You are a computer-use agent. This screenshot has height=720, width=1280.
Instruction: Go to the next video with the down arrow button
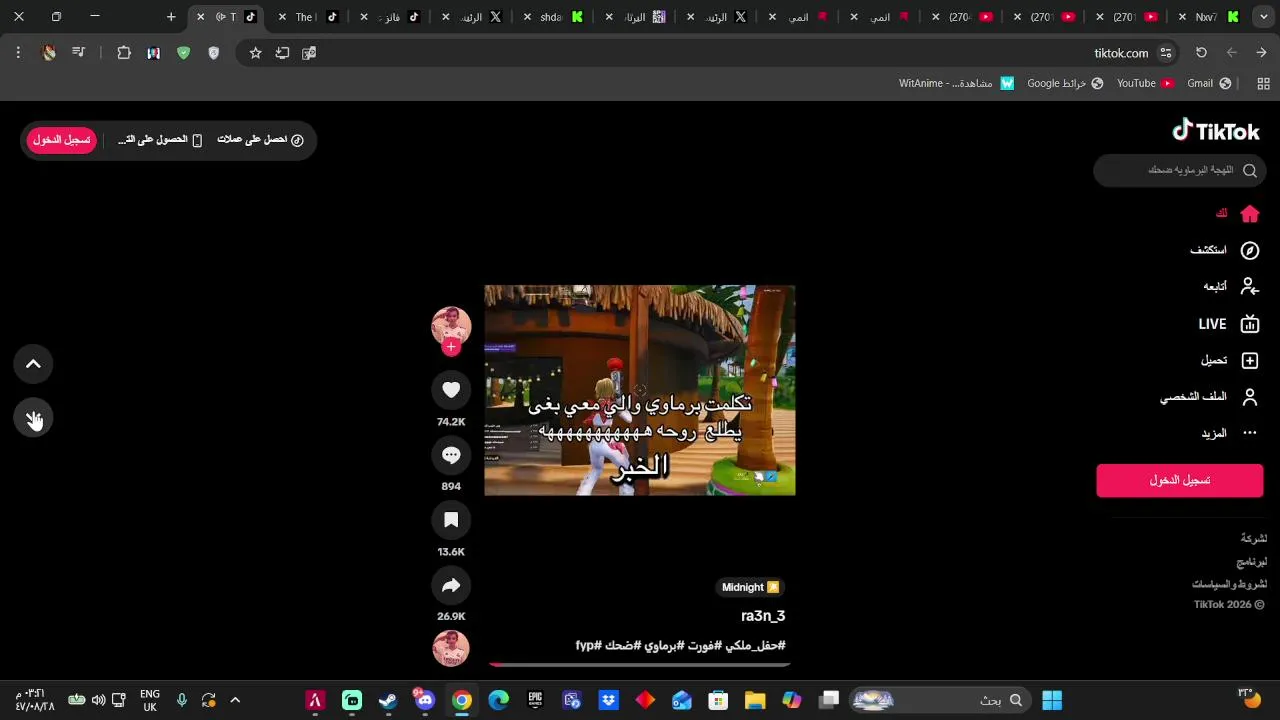coord(33,419)
